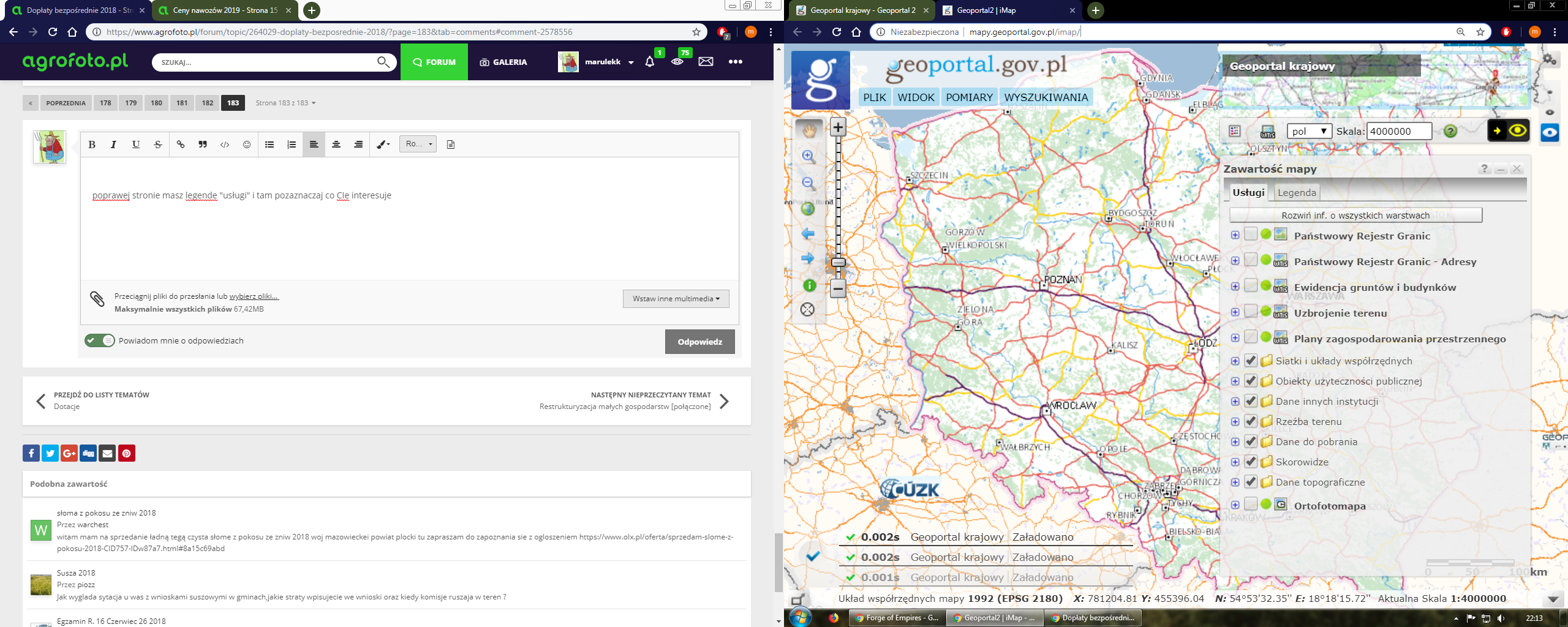Open 'Strona 183 z 183' page dropdown
The height and width of the screenshot is (627, 1568).
[x=285, y=103]
